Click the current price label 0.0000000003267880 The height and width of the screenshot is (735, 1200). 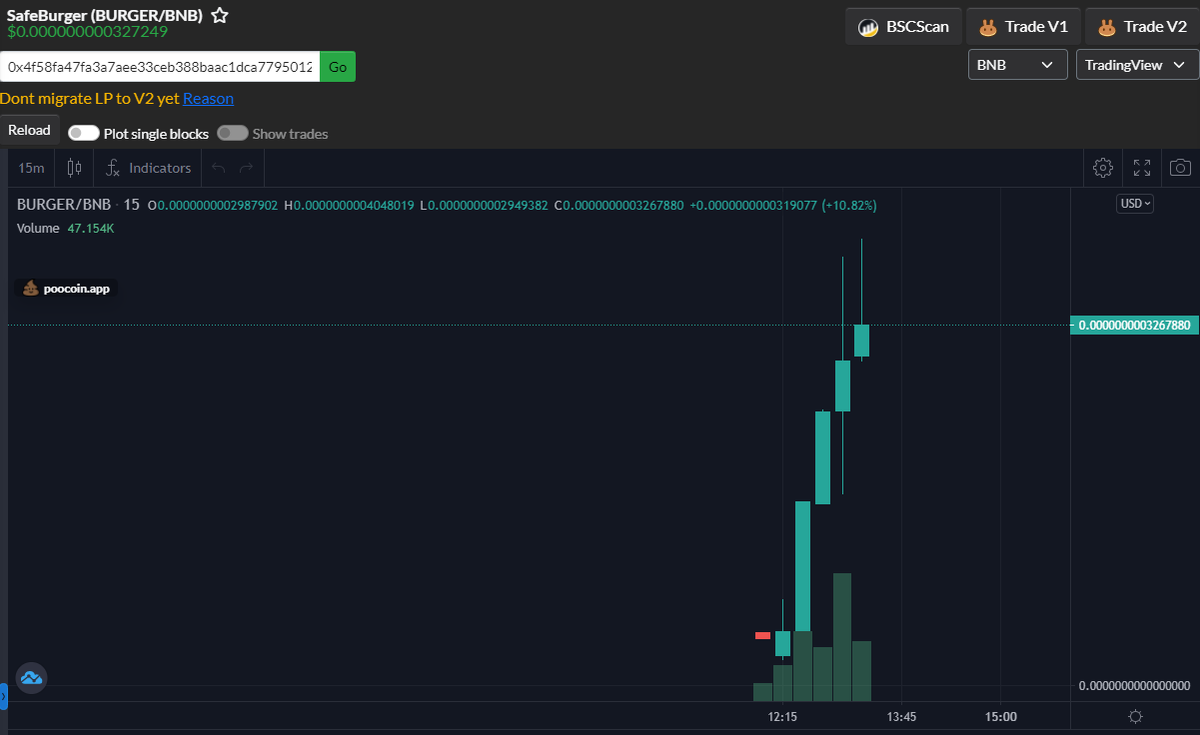coord(1134,325)
